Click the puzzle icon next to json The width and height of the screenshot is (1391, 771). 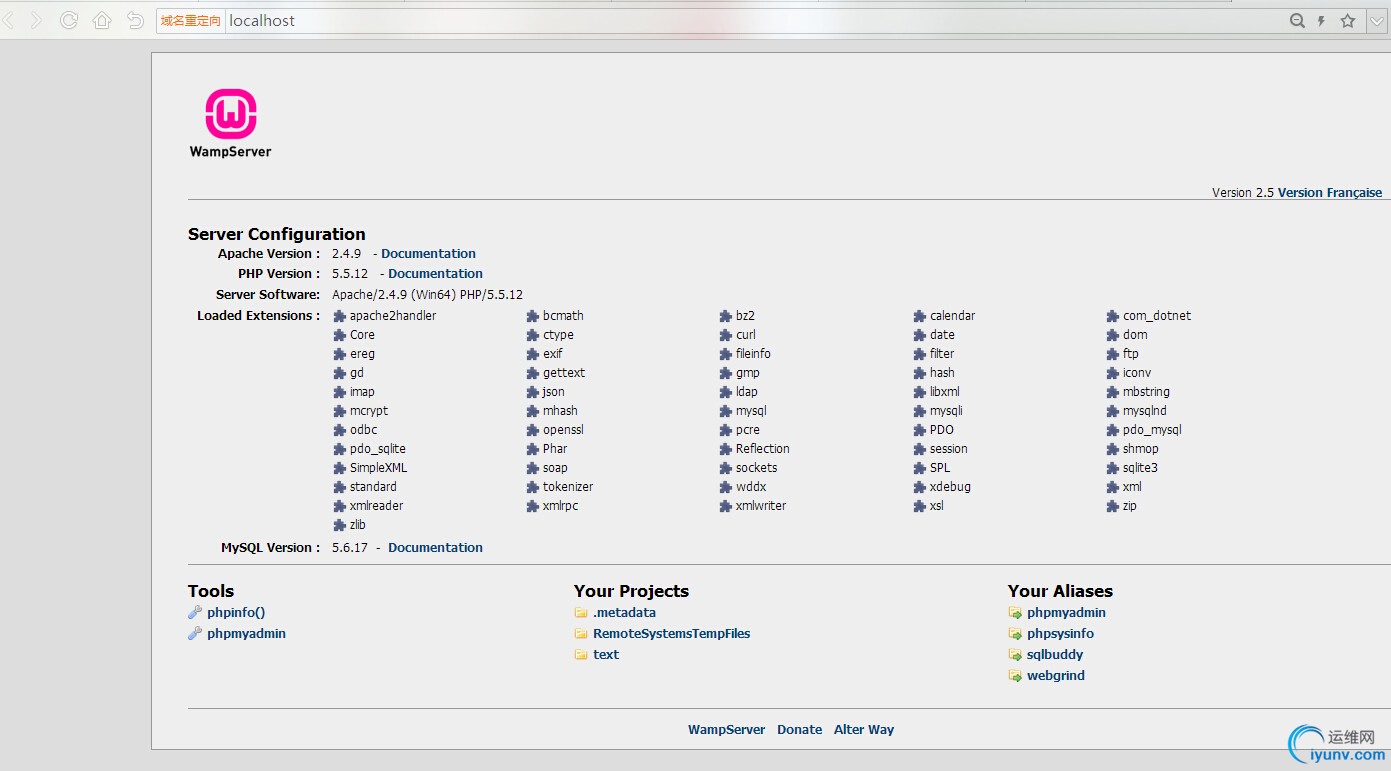[x=533, y=392]
